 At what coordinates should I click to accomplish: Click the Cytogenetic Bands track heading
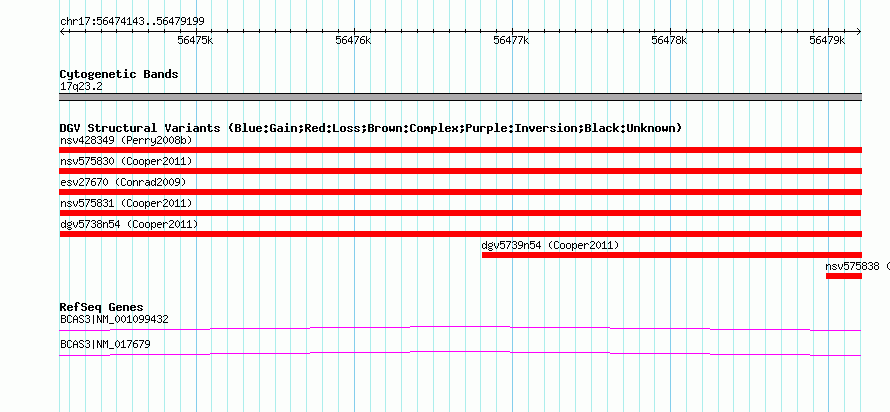[119, 74]
